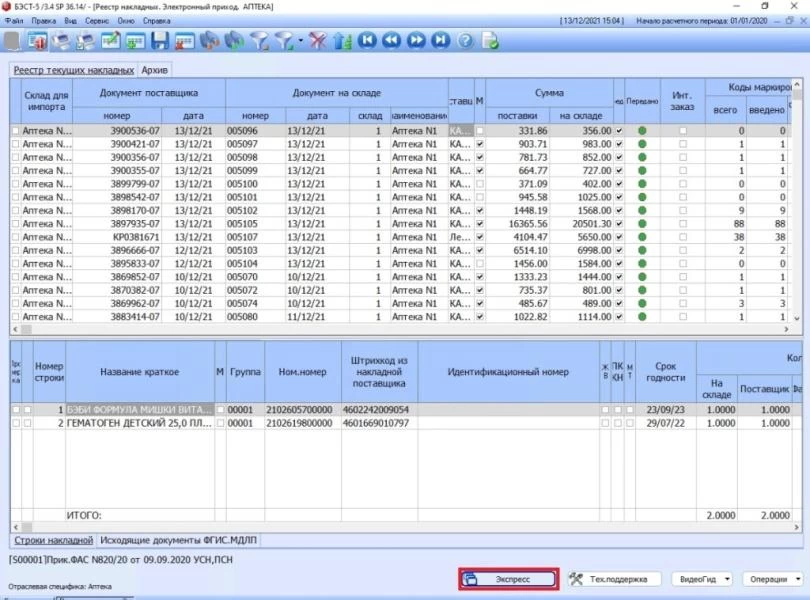Click the Тех.поддержка button label
The height and width of the screenshot is (600, 810).
(618, 579)
